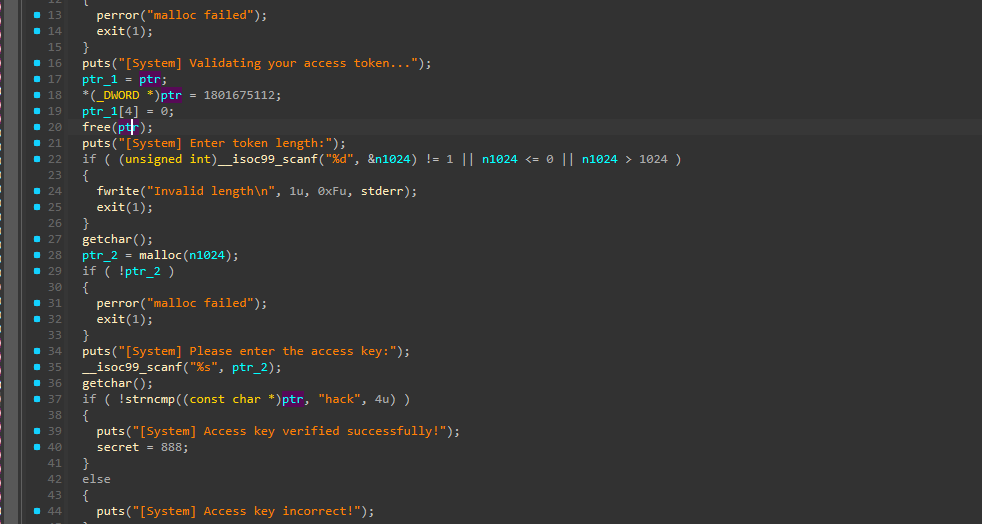
Task: Click the blue dot on line 44
Action: [x=38, y=511]
